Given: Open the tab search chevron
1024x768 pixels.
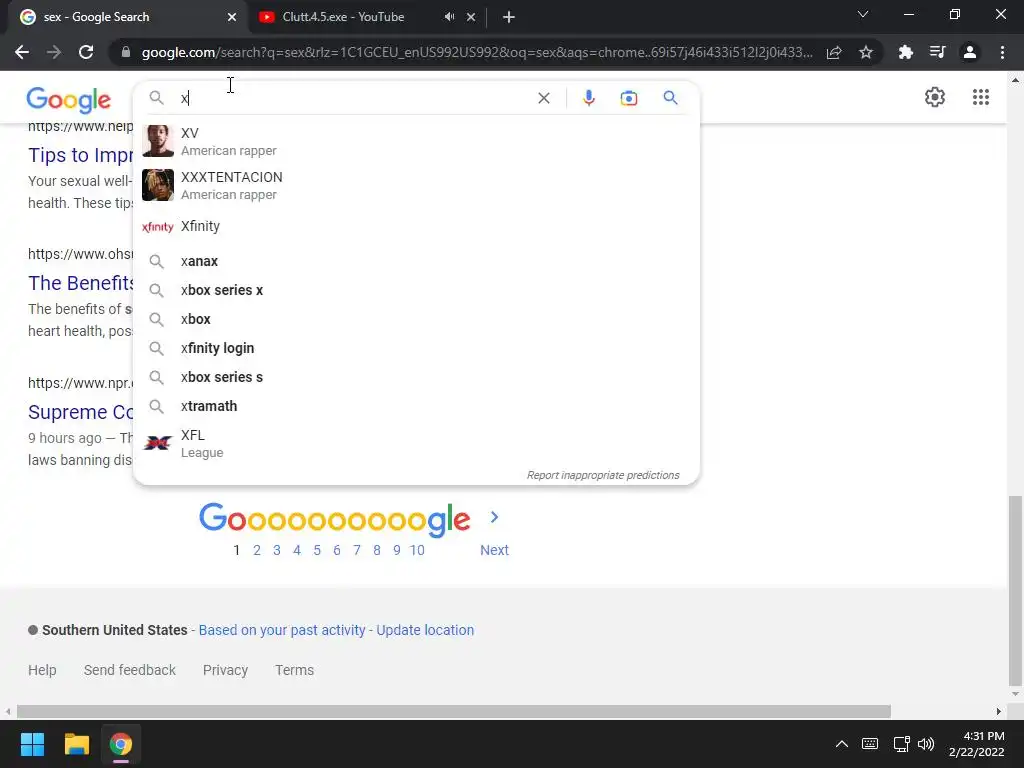Looking at the screenshot, I should pyautogui.click(x=863, y=14).
